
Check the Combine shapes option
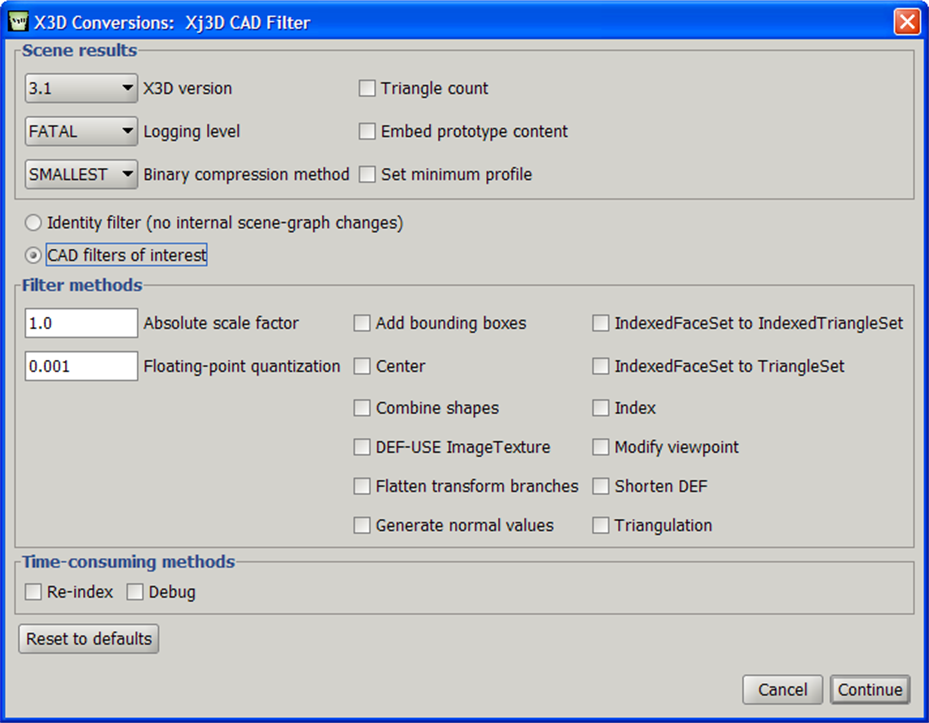click(x=362, y=408)
